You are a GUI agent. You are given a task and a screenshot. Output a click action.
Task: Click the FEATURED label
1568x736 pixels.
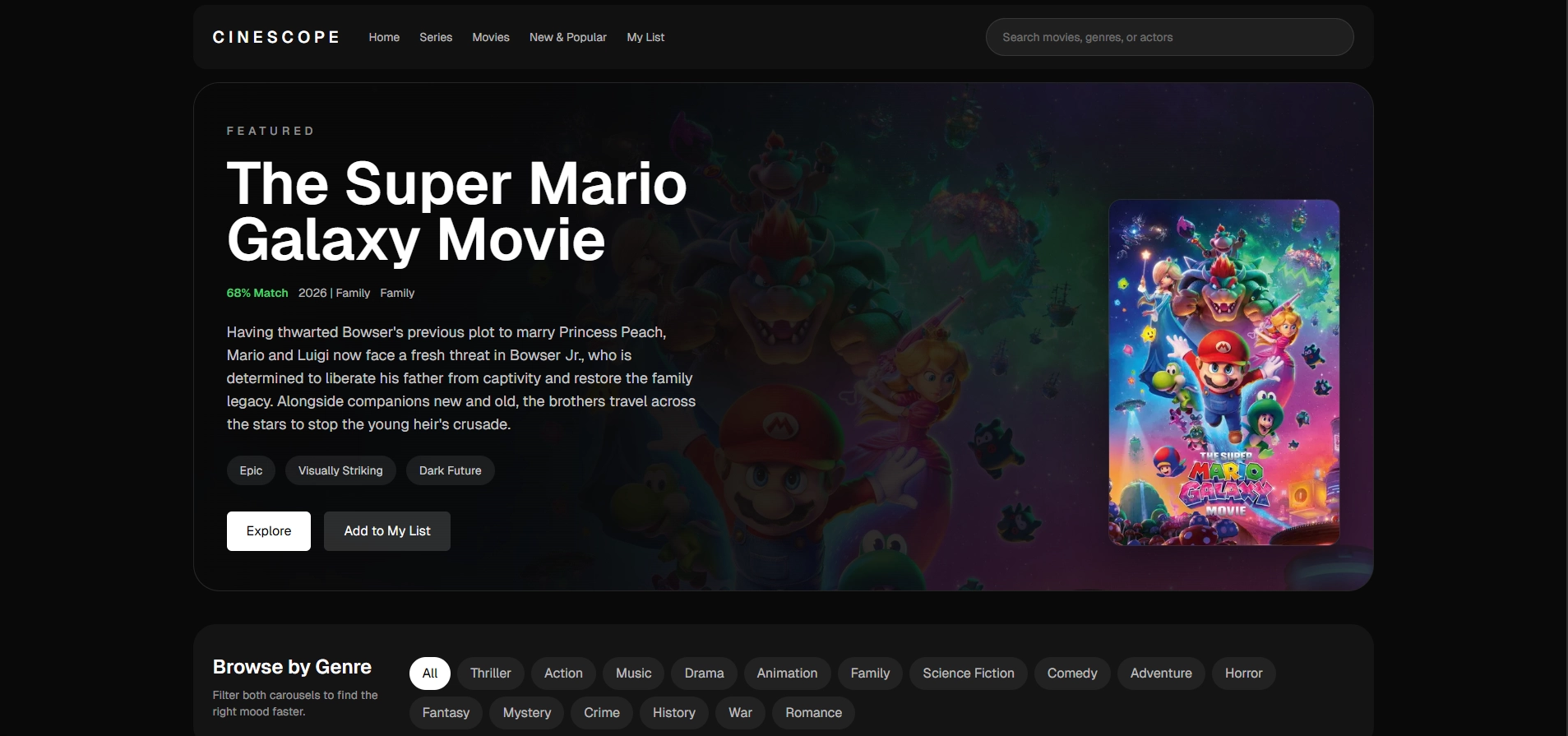(x=271, y=131)
